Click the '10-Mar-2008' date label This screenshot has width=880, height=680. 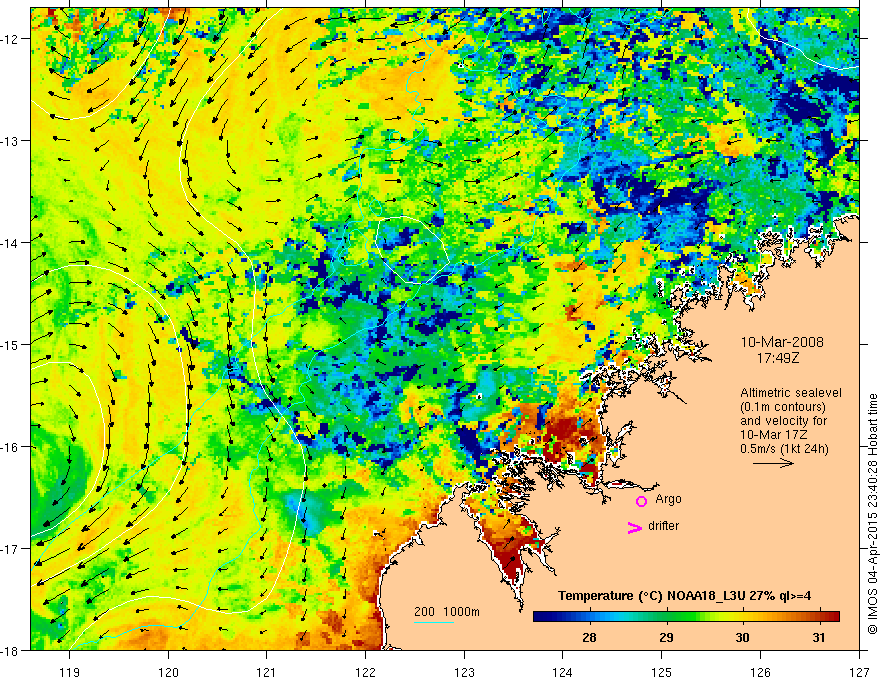point(782,342)
